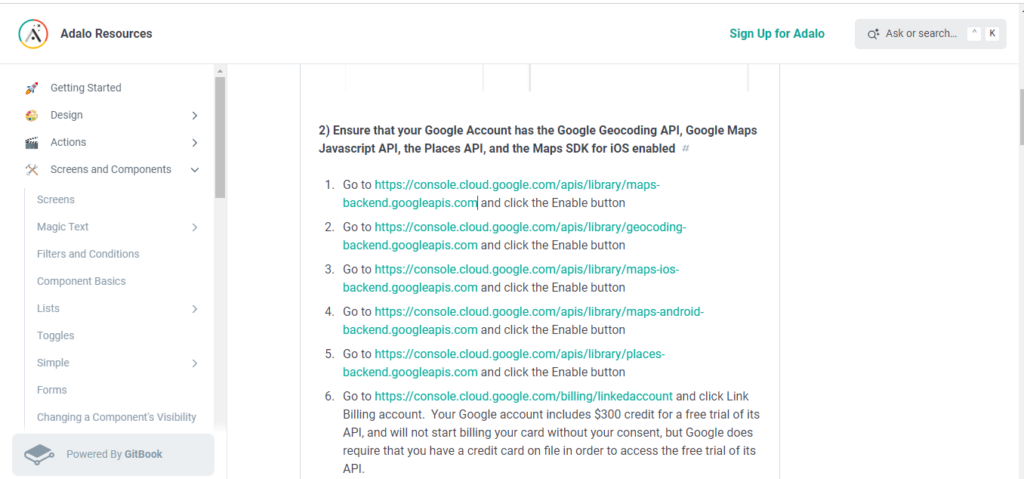
Task: Click the palette icon beside Design
Action: (31, 115)
